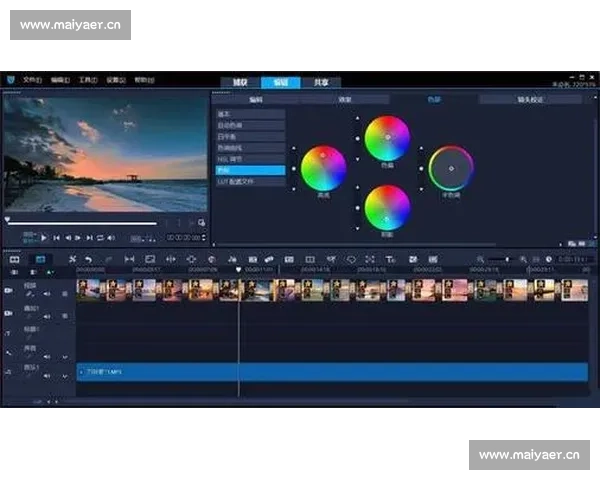Click the volume speaker icon under preview

(x=111, y=237)
